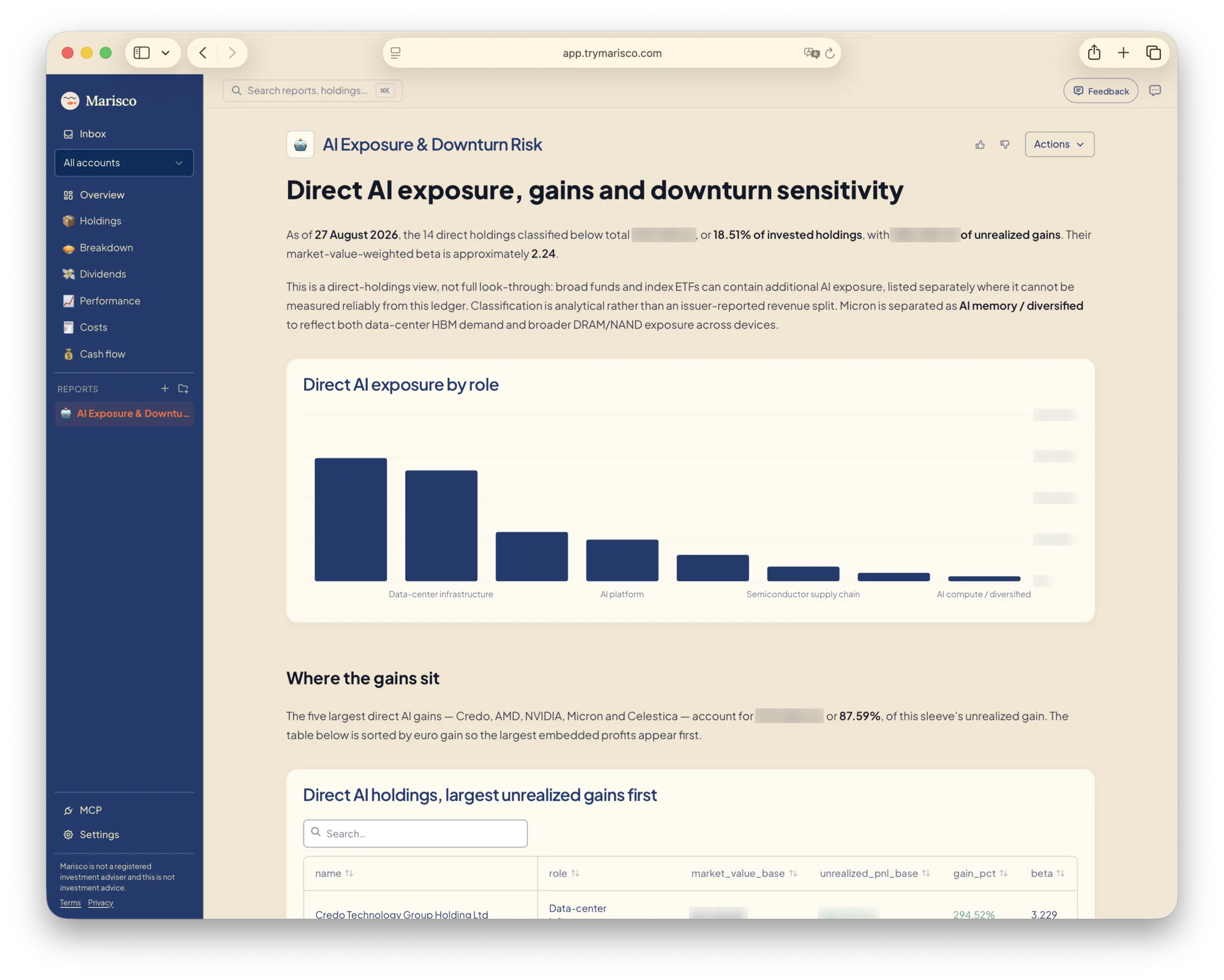
Task: Click the "Direct AI exposure by role" heading
Action: 401,384
